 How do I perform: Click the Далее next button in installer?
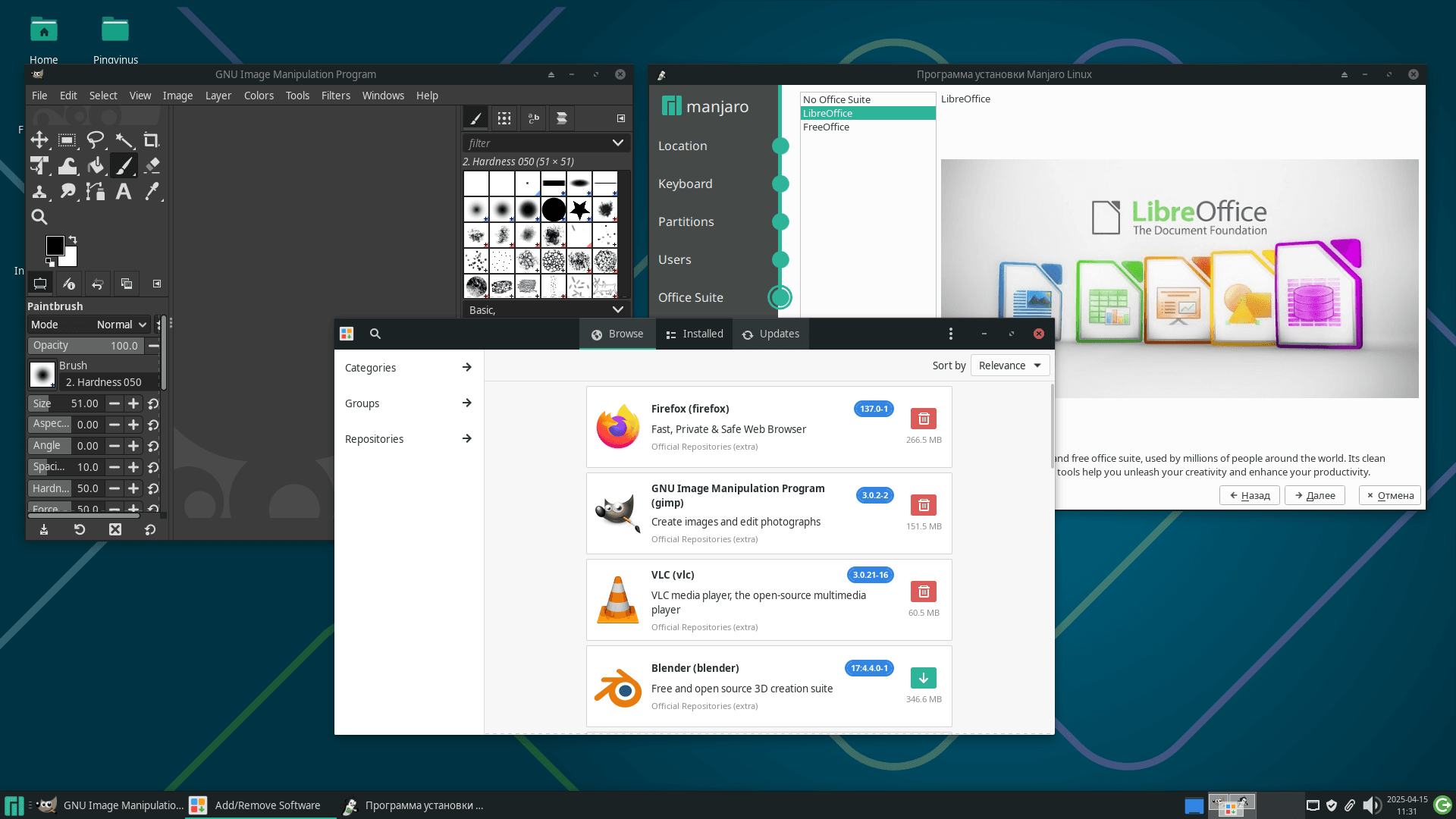(1315, 495)
